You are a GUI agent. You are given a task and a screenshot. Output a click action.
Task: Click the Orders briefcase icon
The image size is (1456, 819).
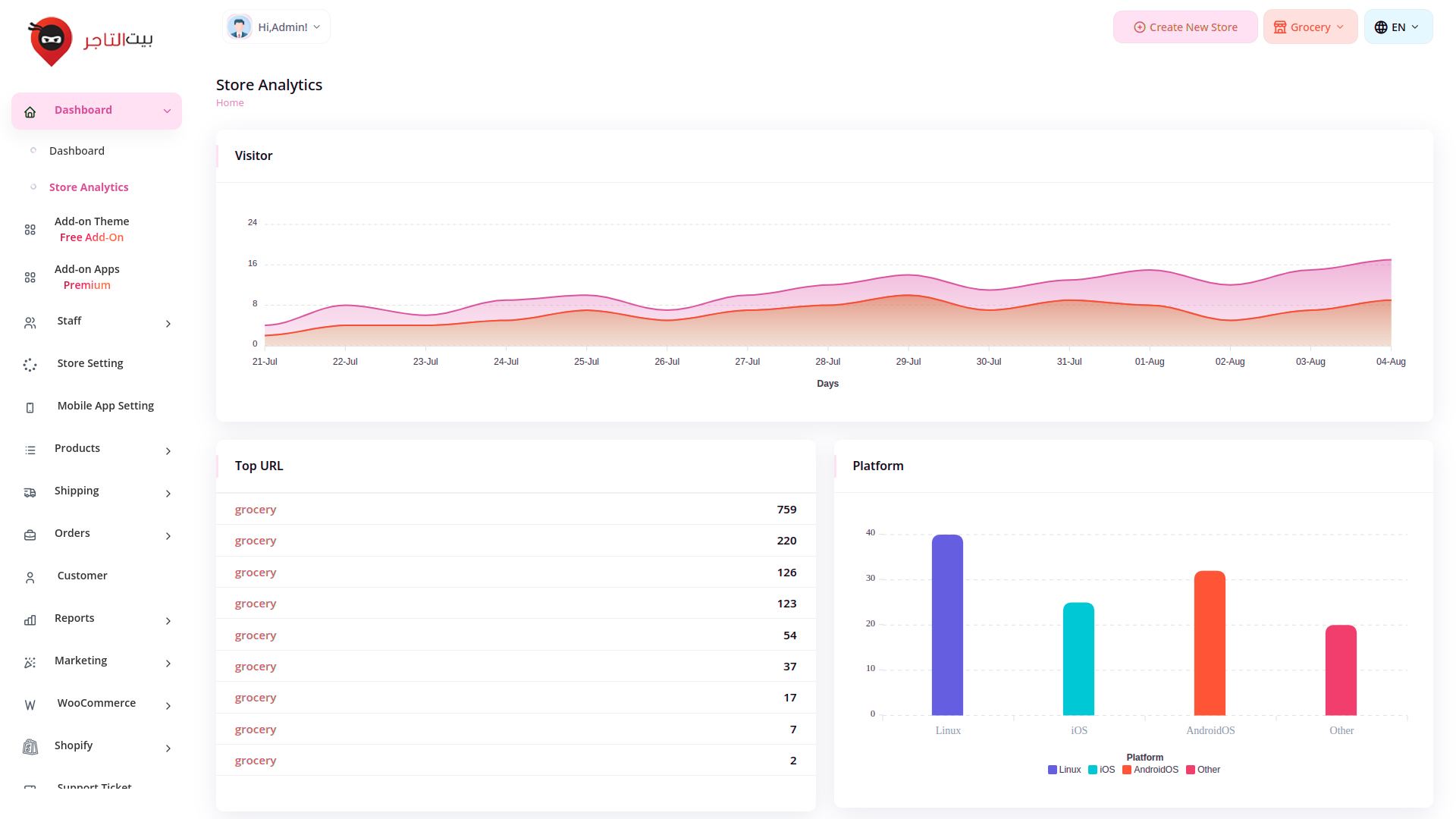pos(30,535)
